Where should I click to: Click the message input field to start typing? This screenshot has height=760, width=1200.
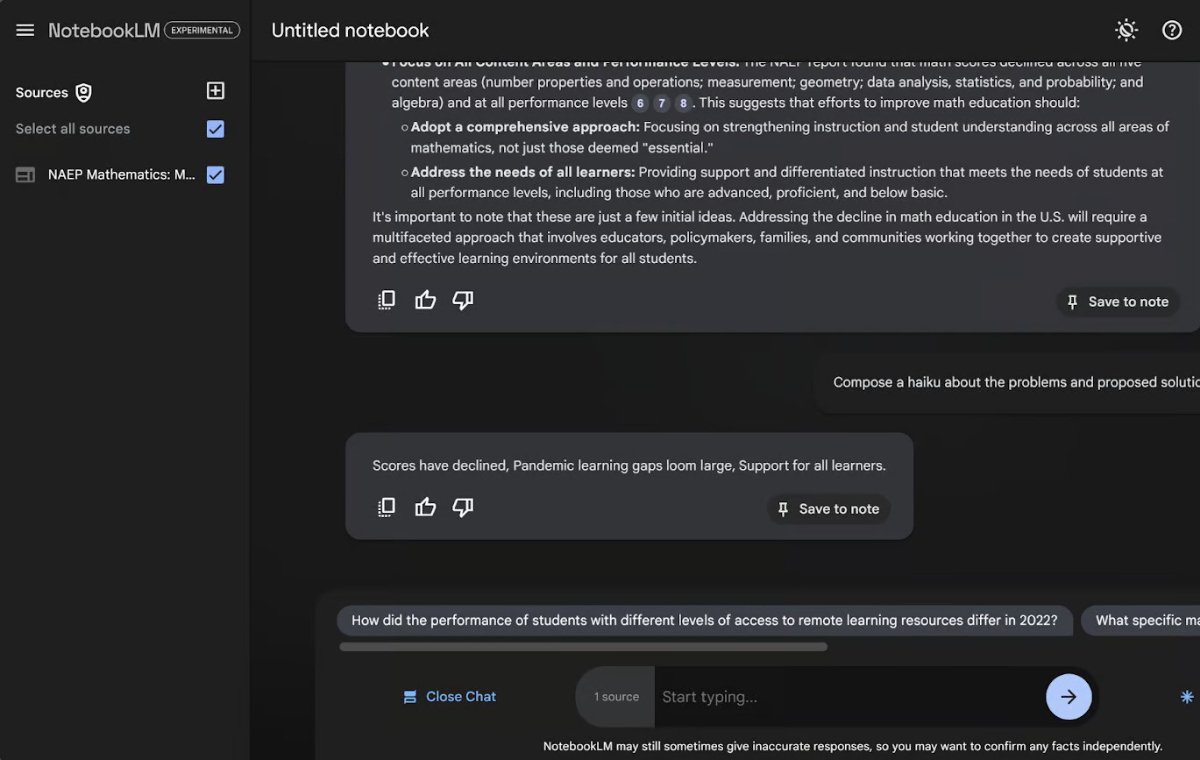(800, 697)
